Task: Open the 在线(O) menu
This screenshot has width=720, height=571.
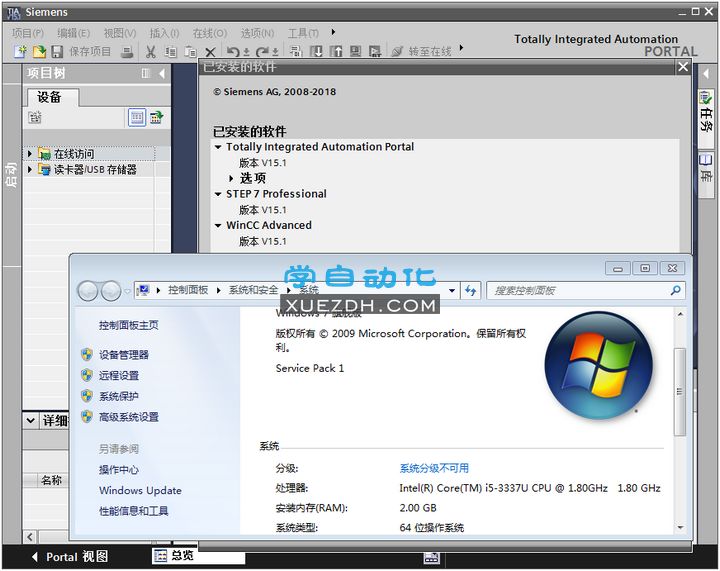Action: point(210,33)
